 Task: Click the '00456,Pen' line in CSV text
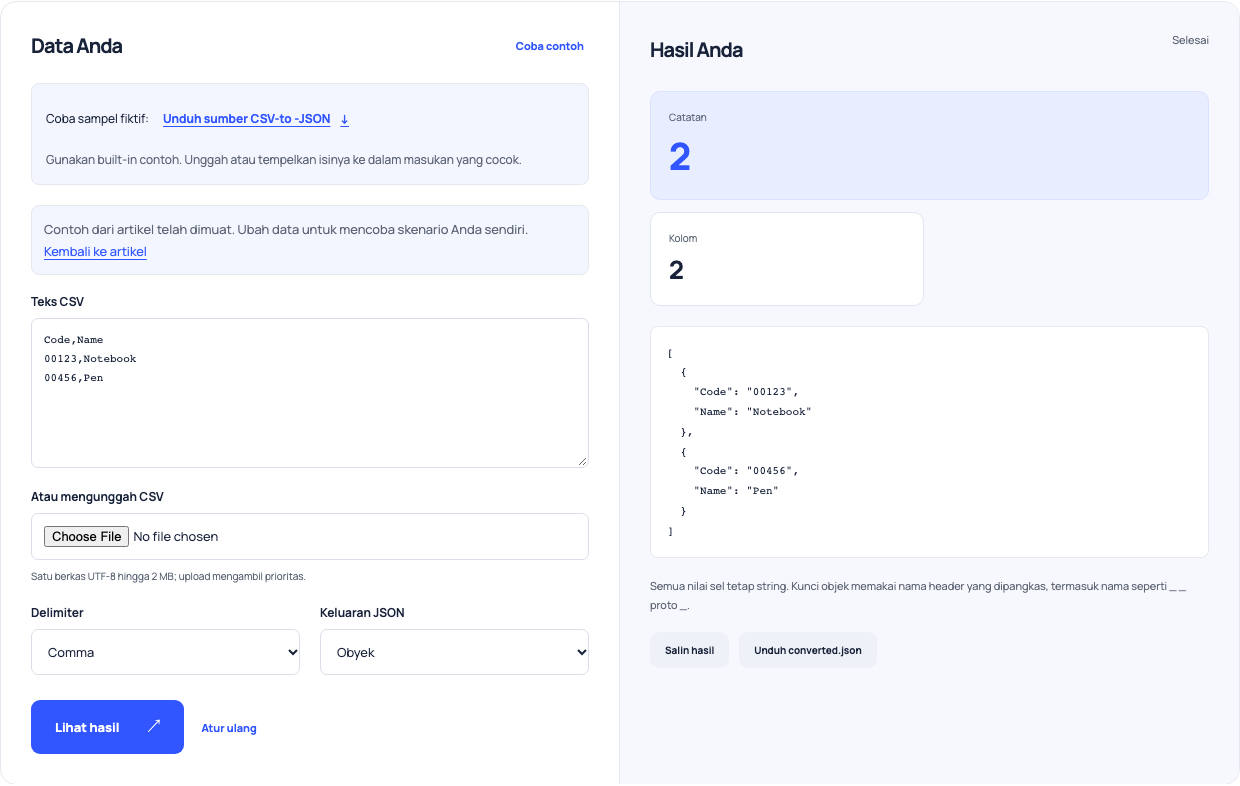click(73, 378)
